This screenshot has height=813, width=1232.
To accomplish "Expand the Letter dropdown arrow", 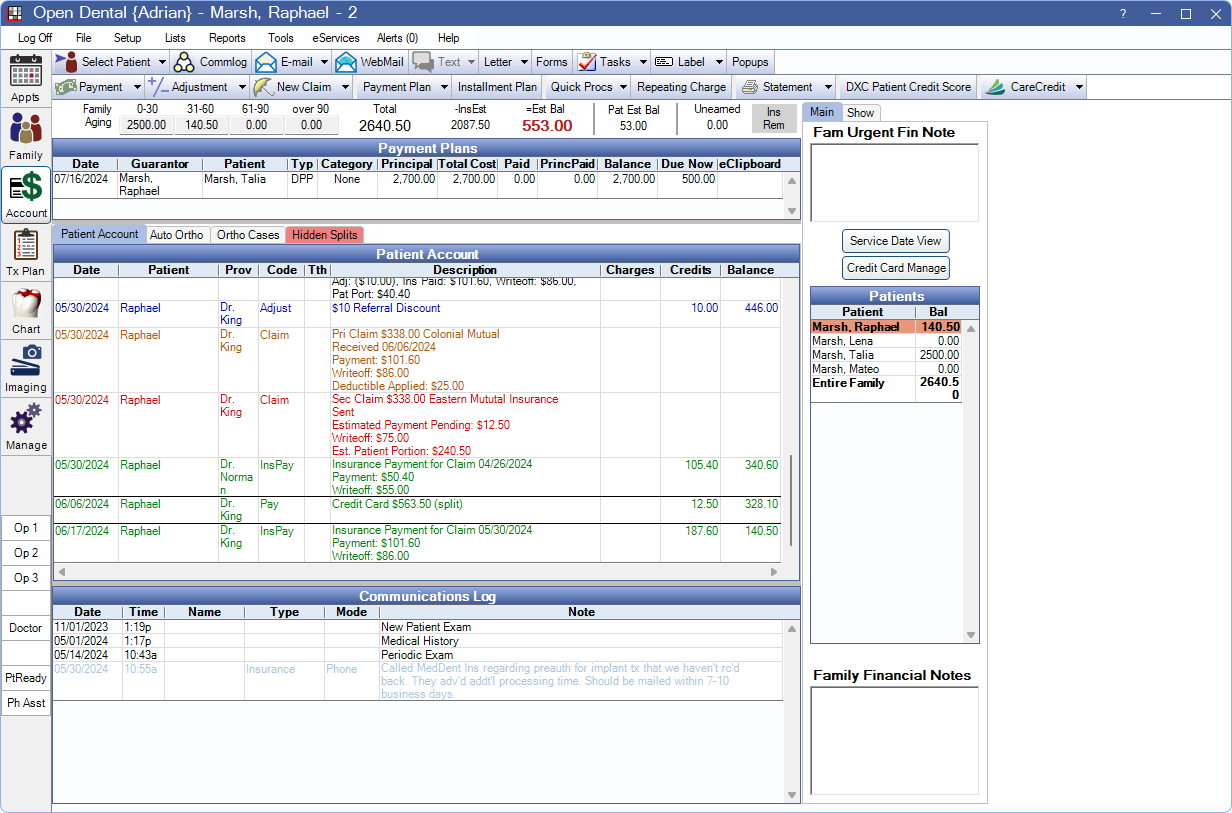I will point(524,62).
